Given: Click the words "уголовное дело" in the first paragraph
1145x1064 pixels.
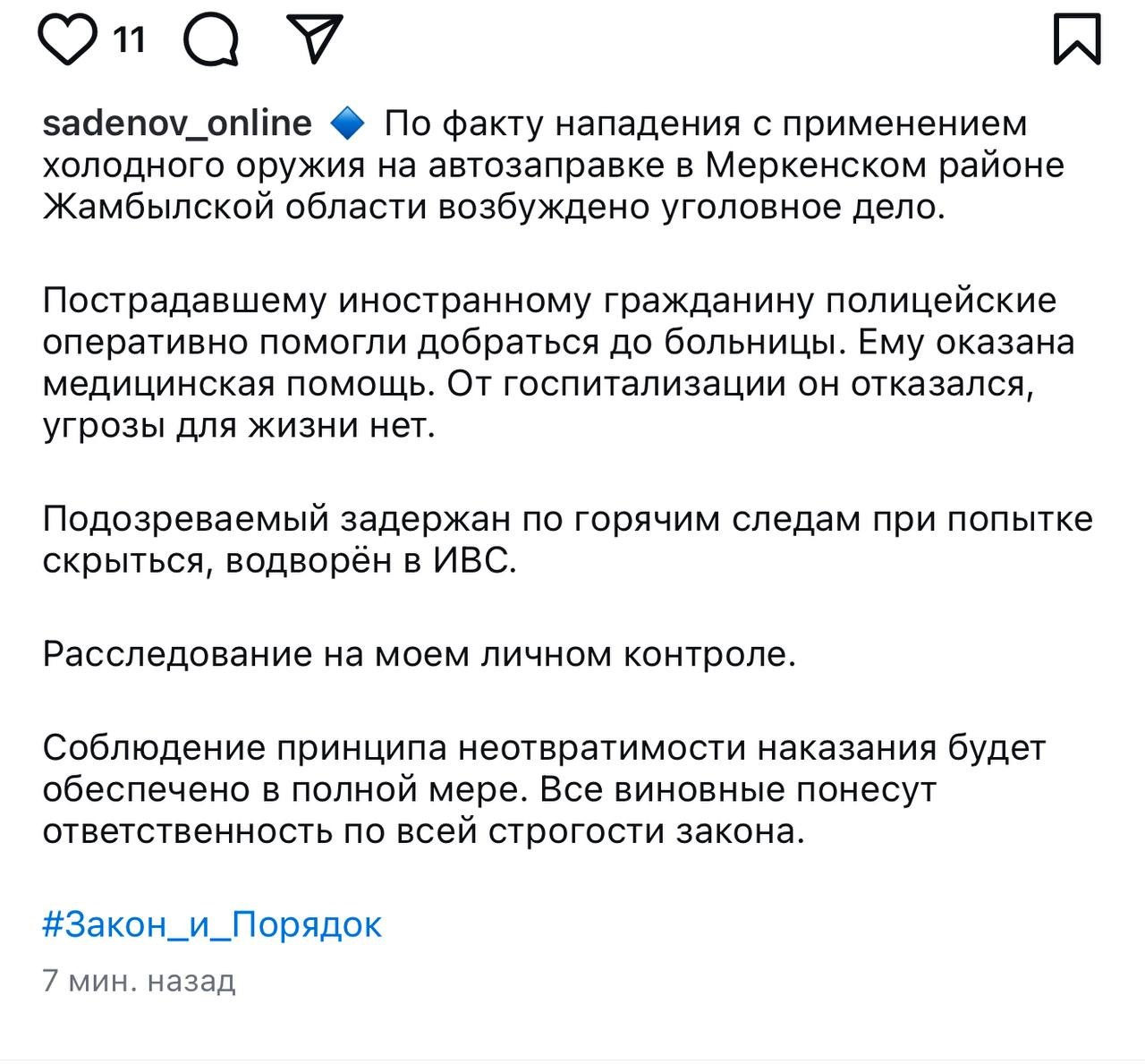Looking at the screenshot, I should [x=803, y=209].
